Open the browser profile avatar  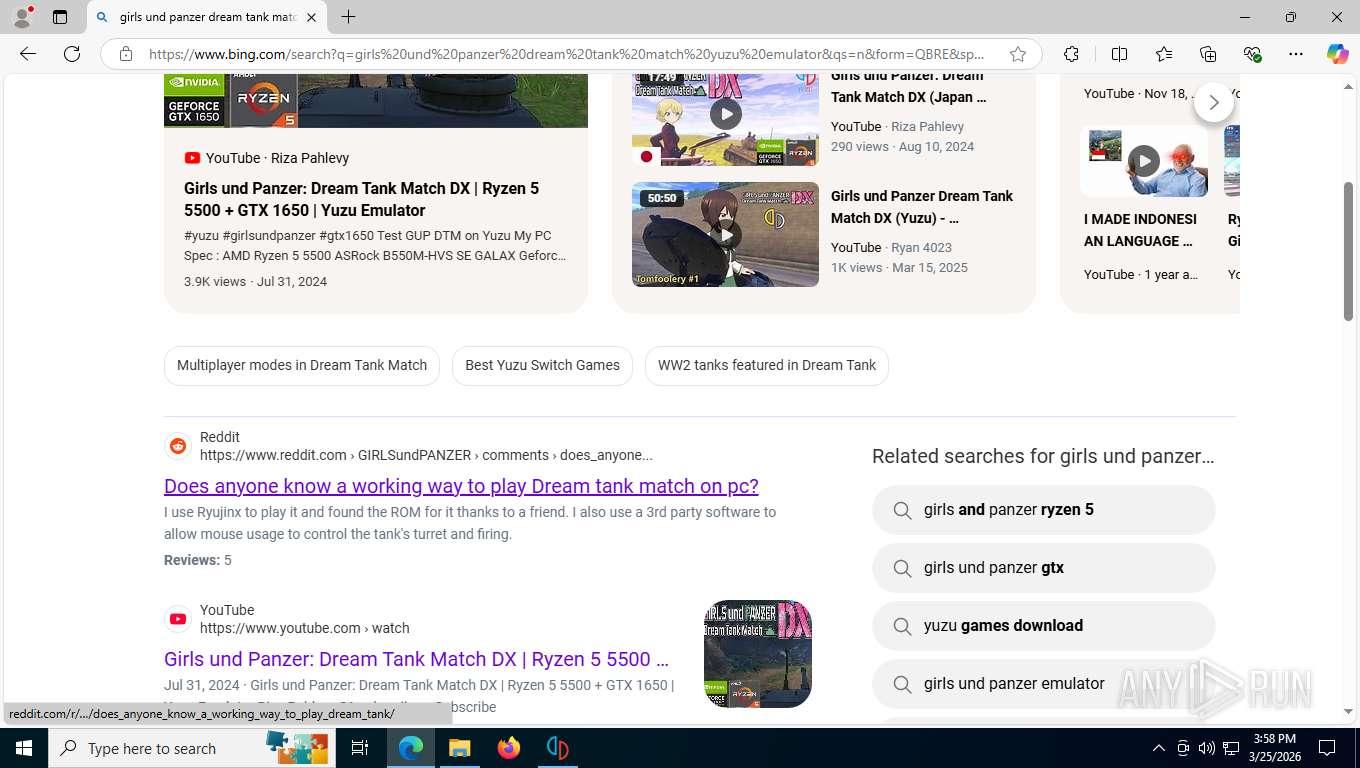(22, 17)
